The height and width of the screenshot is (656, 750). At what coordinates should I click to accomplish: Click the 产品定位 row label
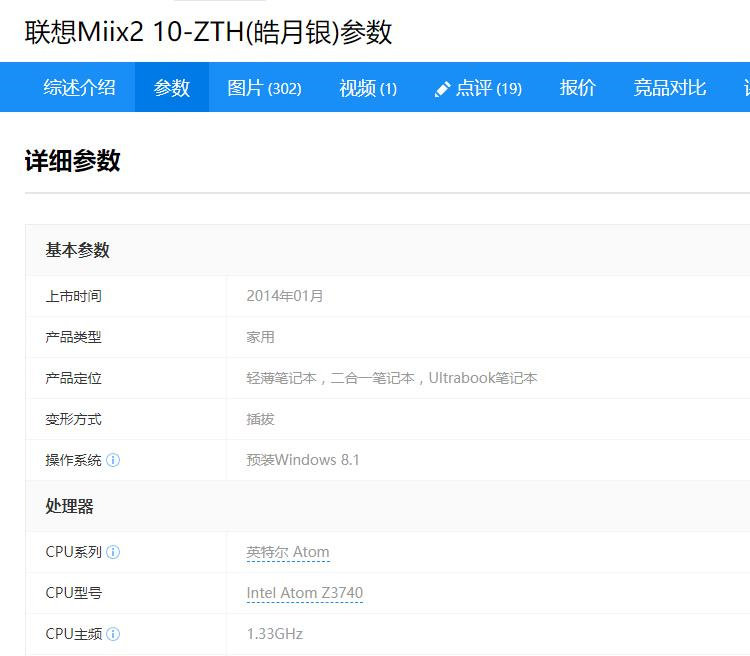[x=73, y=378]
